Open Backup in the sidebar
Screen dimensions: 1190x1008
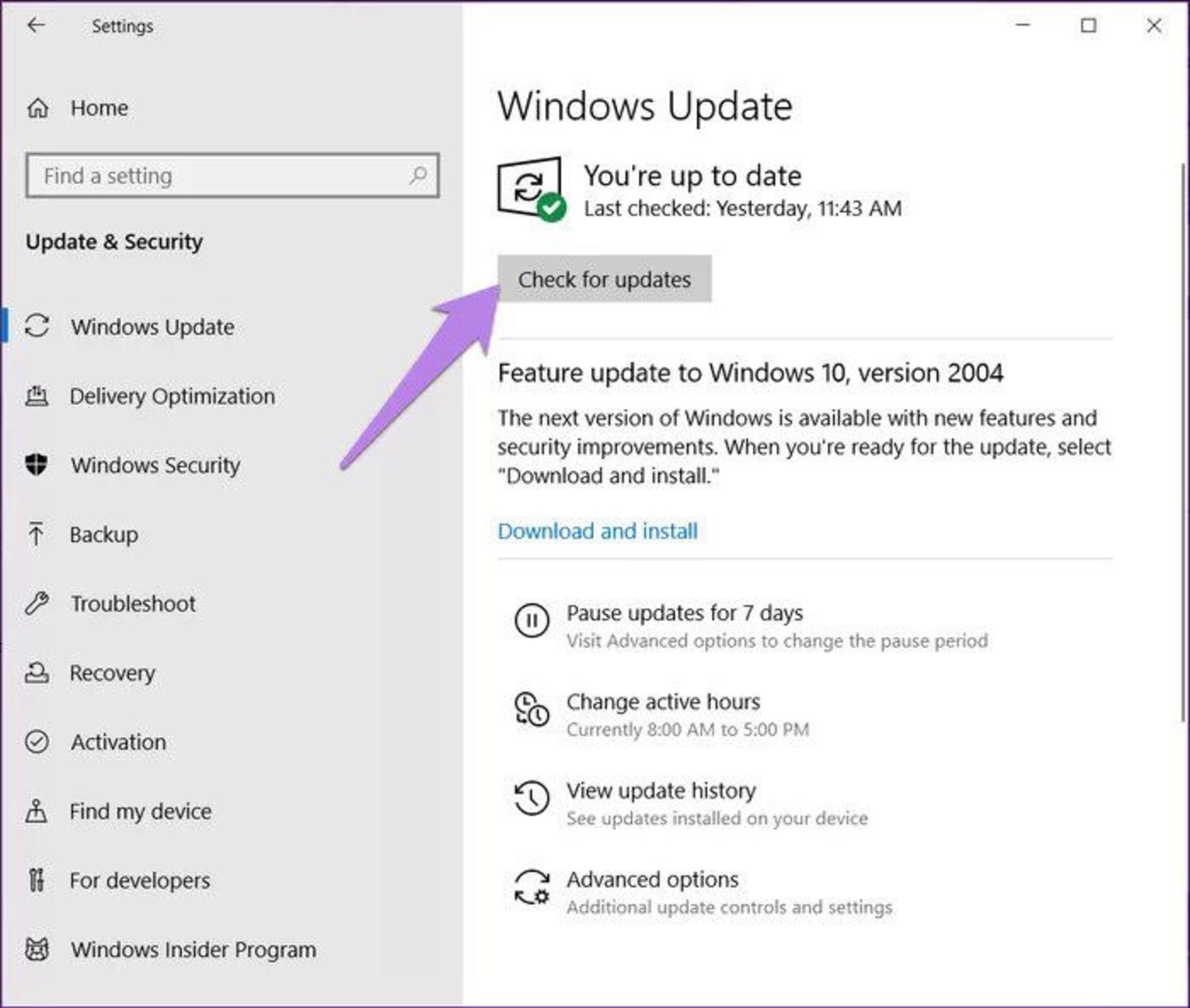click(104, 535)
